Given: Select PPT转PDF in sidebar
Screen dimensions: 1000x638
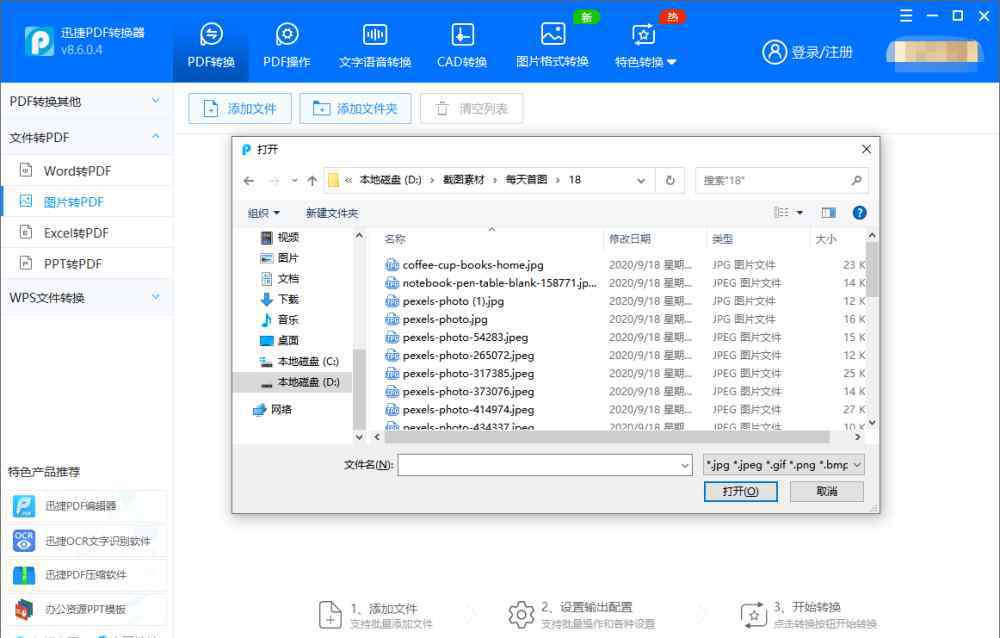Looking at the screenshot, I should [x=87, y=263].
